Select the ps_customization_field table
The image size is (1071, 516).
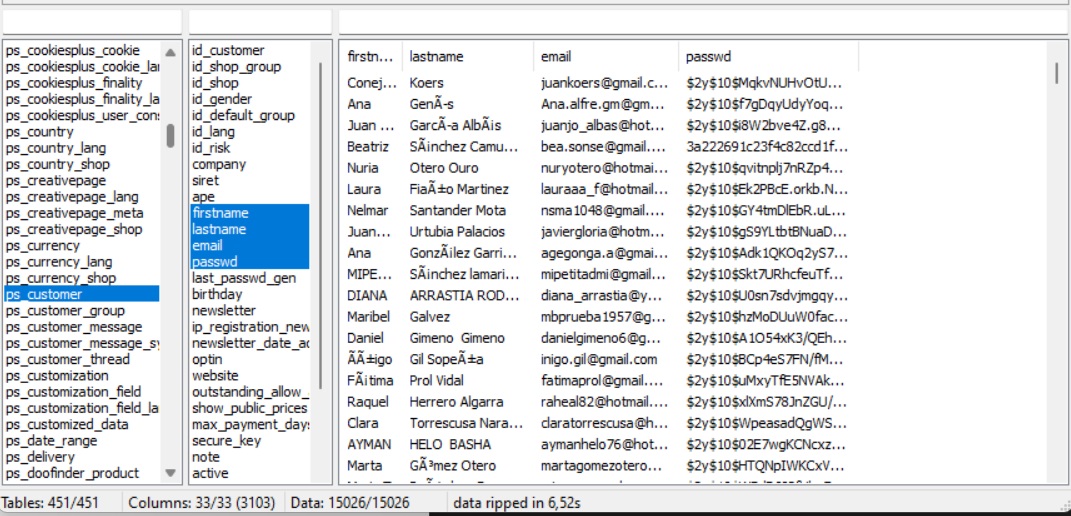click(x=81, y=392)
